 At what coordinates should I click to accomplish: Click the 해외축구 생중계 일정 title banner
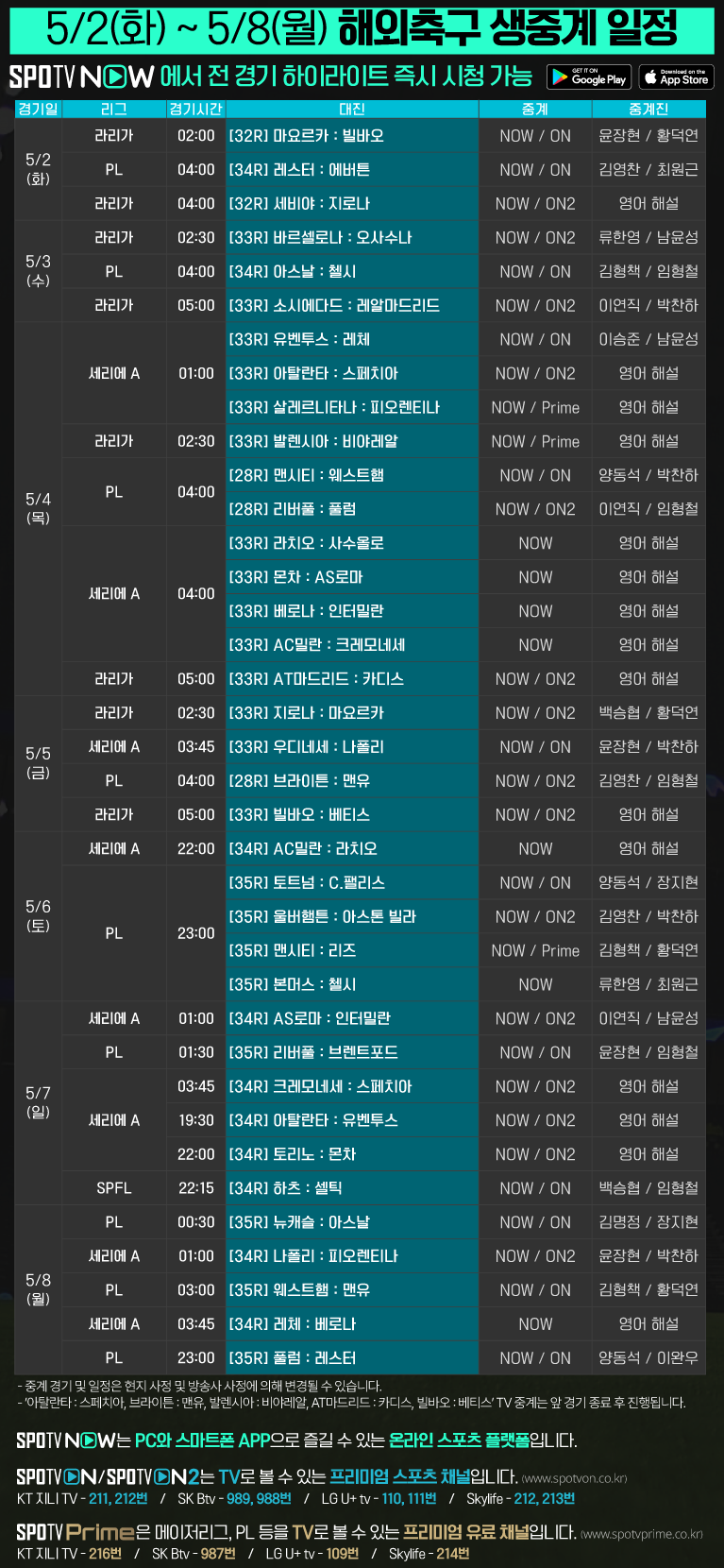(362, 28)
